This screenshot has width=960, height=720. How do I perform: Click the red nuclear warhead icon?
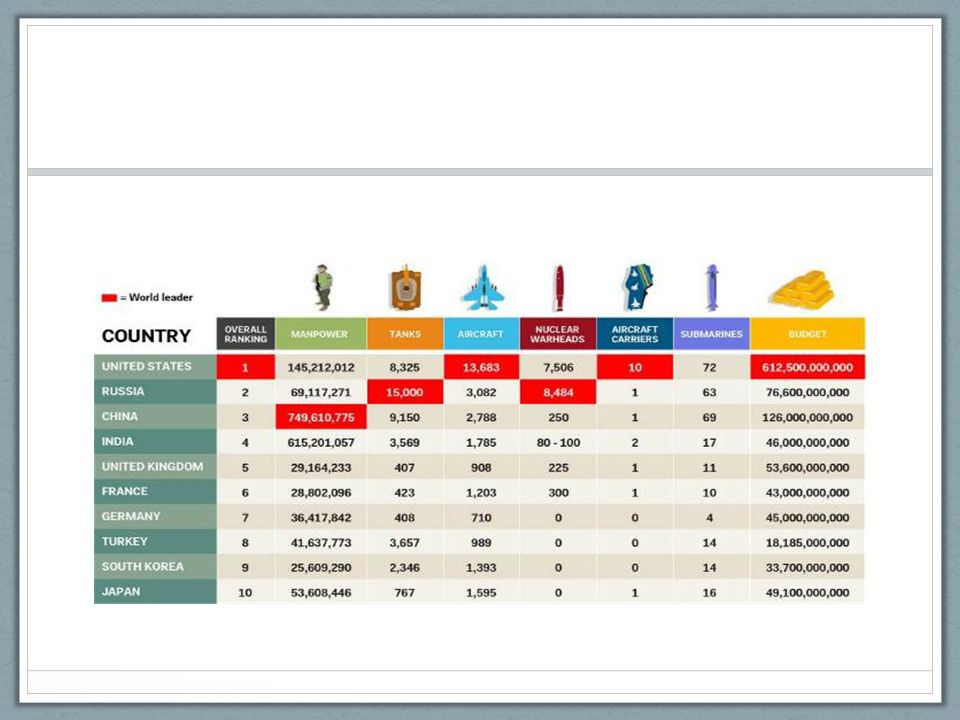pyautogui.click(x=559, y=288)
